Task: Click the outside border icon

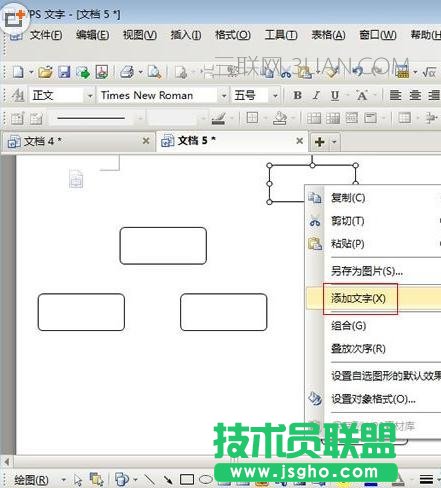Action: point(252,118)
